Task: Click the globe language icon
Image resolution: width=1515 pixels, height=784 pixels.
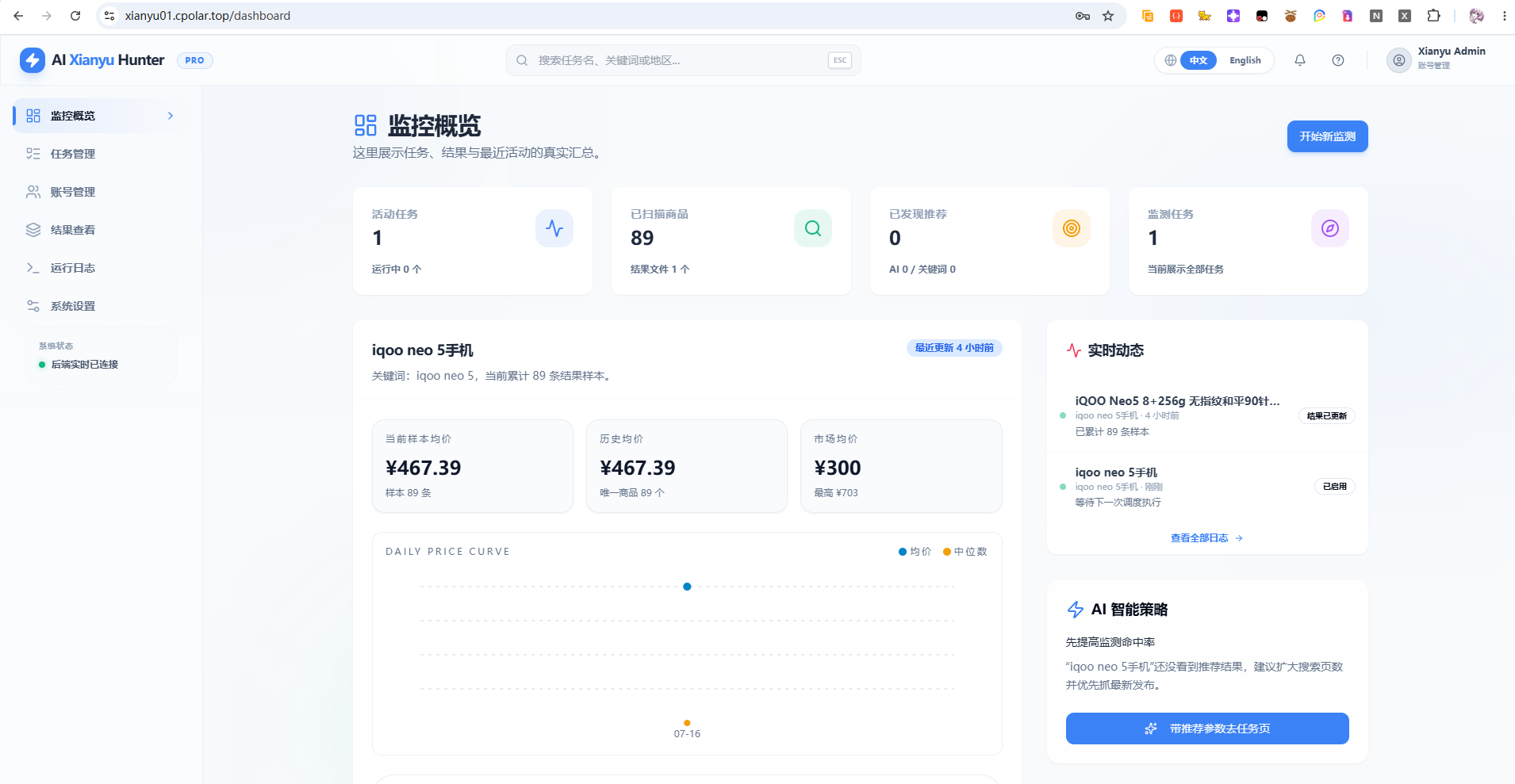Action: [1171, 60]
